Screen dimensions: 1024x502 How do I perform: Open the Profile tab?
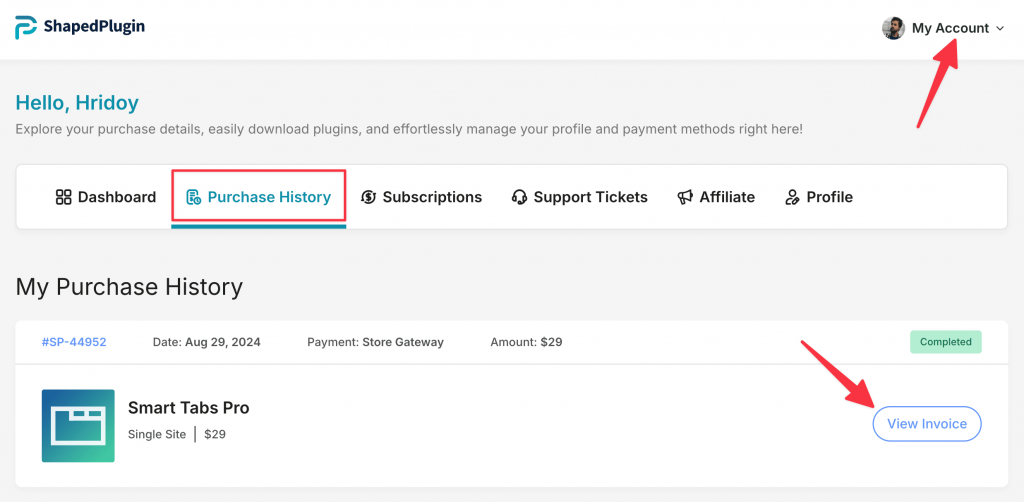pos(818,197)
